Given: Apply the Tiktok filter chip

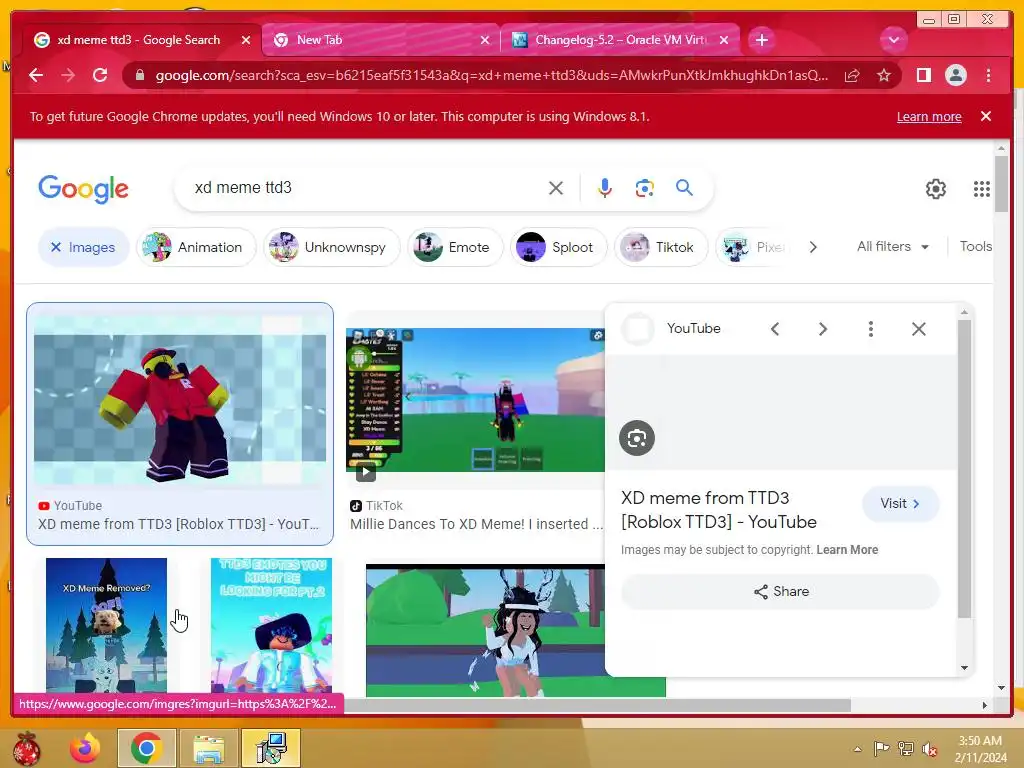Looking at the screenshot, I should (661, 248).
